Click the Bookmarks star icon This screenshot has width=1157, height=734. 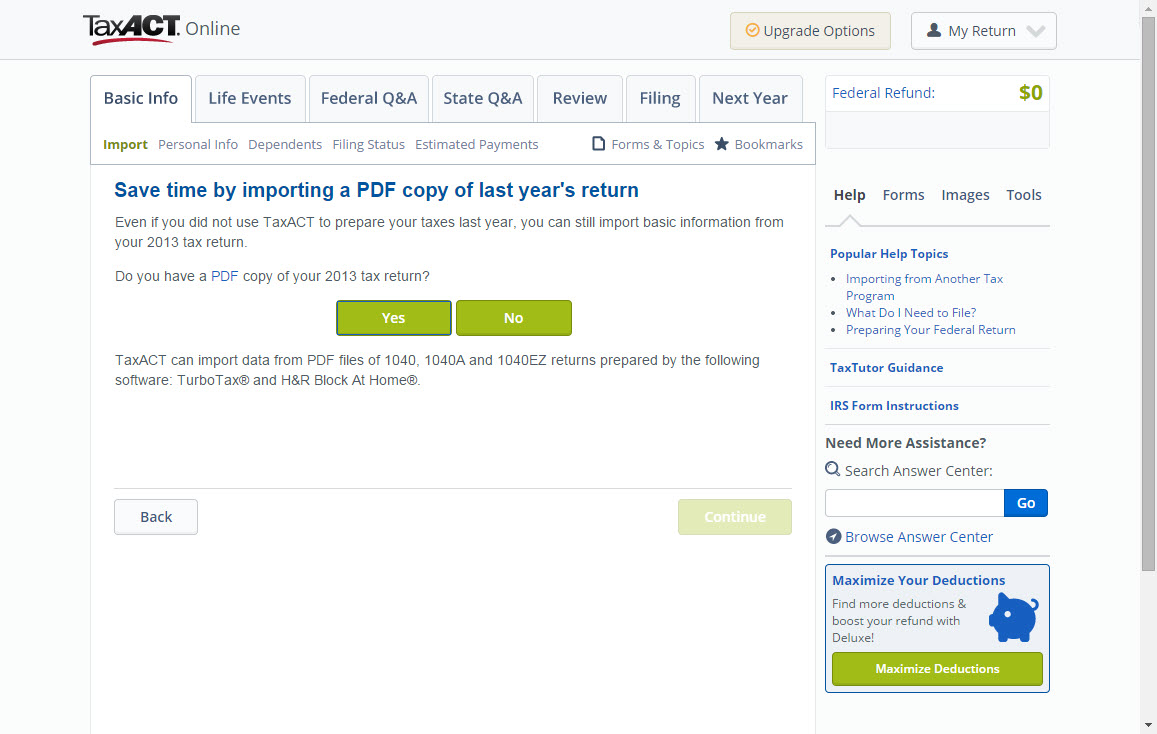pyautogui.click(x=722, y=144)
